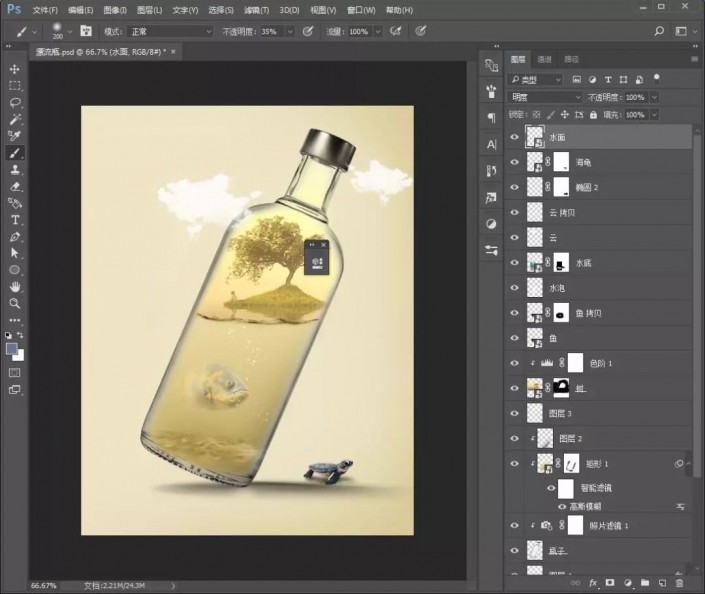Toggle Quick Mask mode
This screenshot has width=705, height=594.
[14, 373]
